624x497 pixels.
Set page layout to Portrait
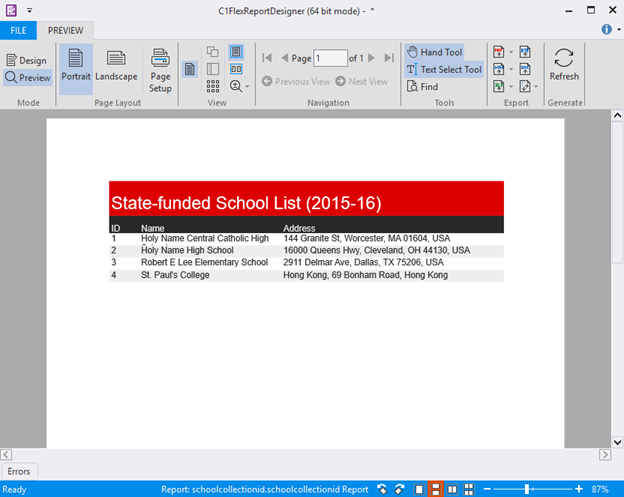[76, 68]
